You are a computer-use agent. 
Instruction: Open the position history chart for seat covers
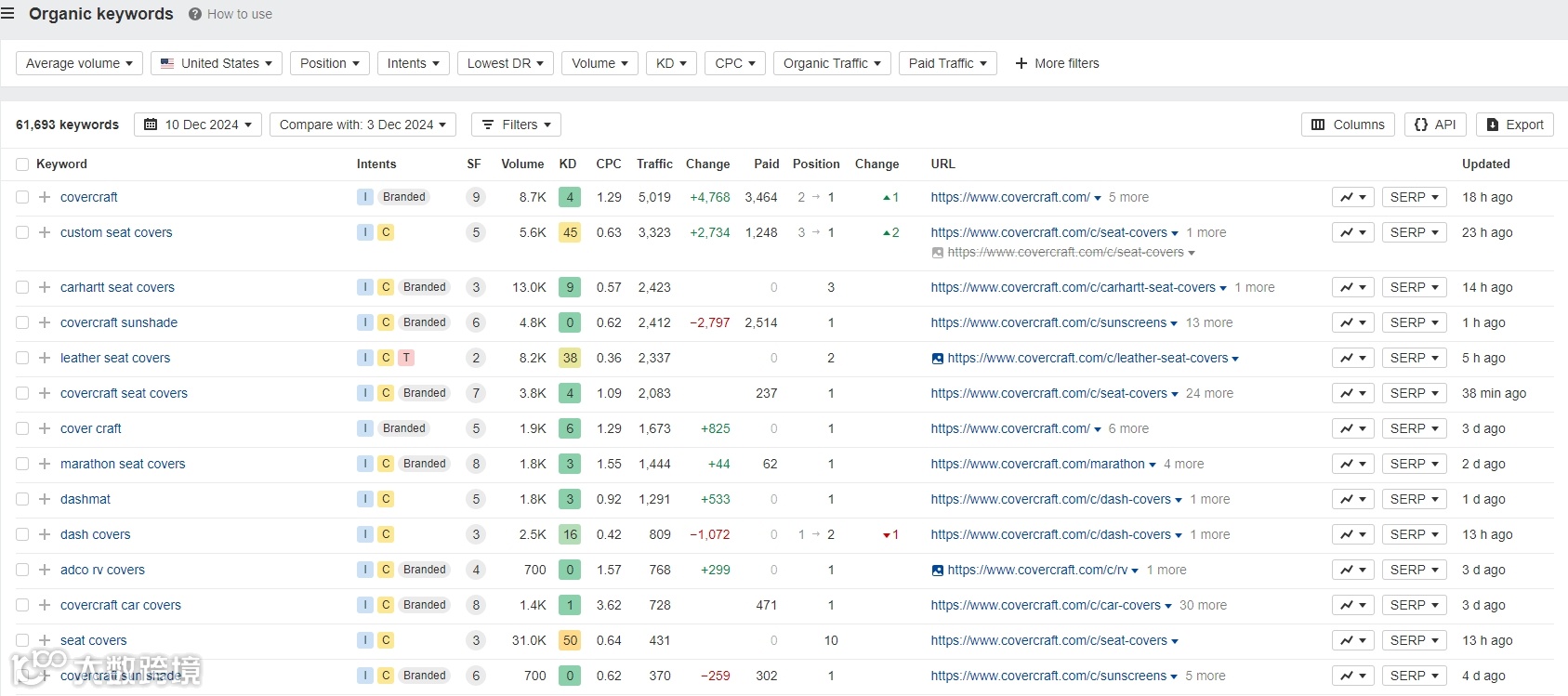click(x=1352, y=640)
